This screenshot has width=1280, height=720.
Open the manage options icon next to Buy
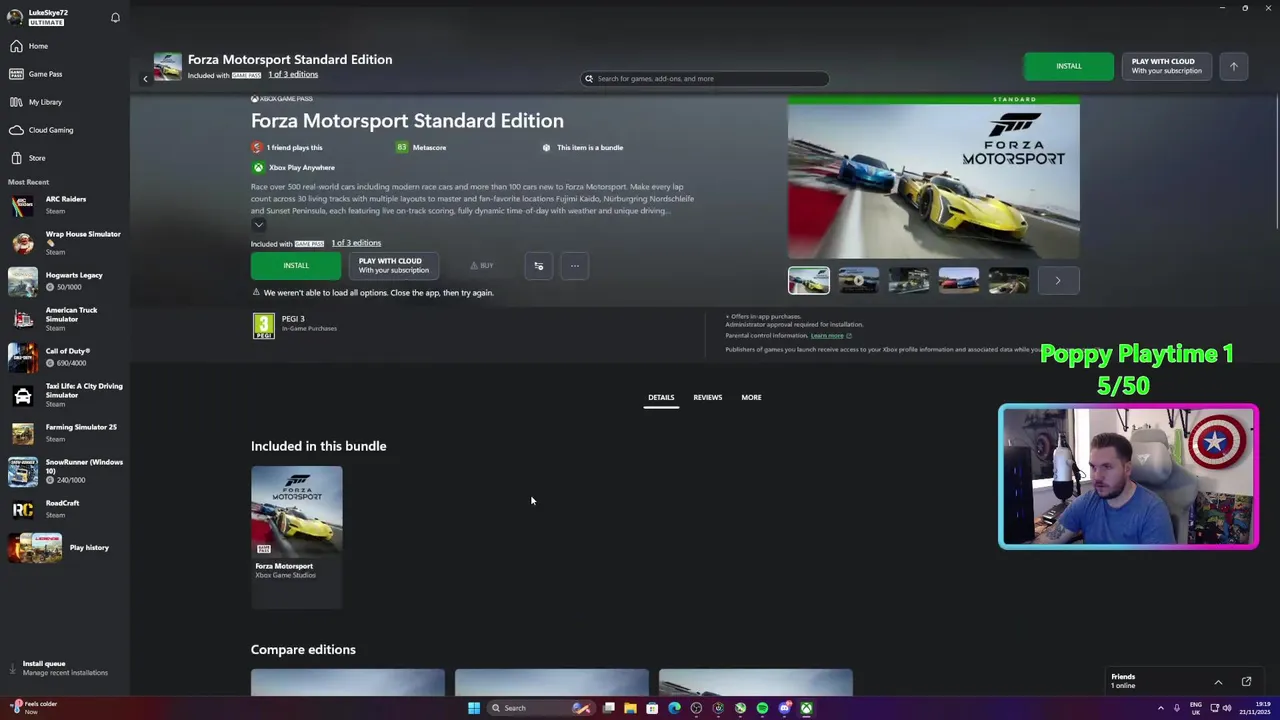[538, 266]
